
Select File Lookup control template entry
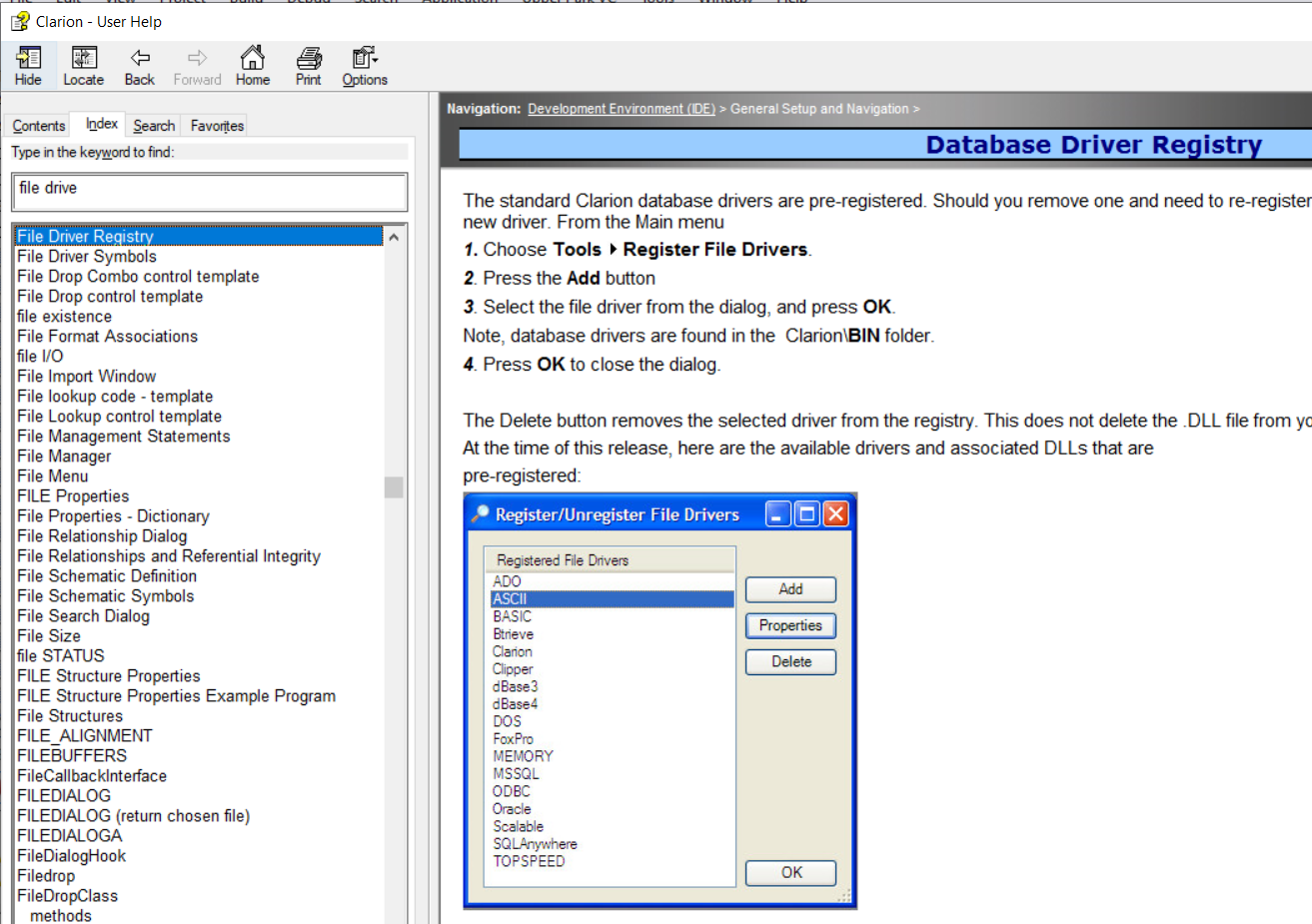(x=119, y=417)
